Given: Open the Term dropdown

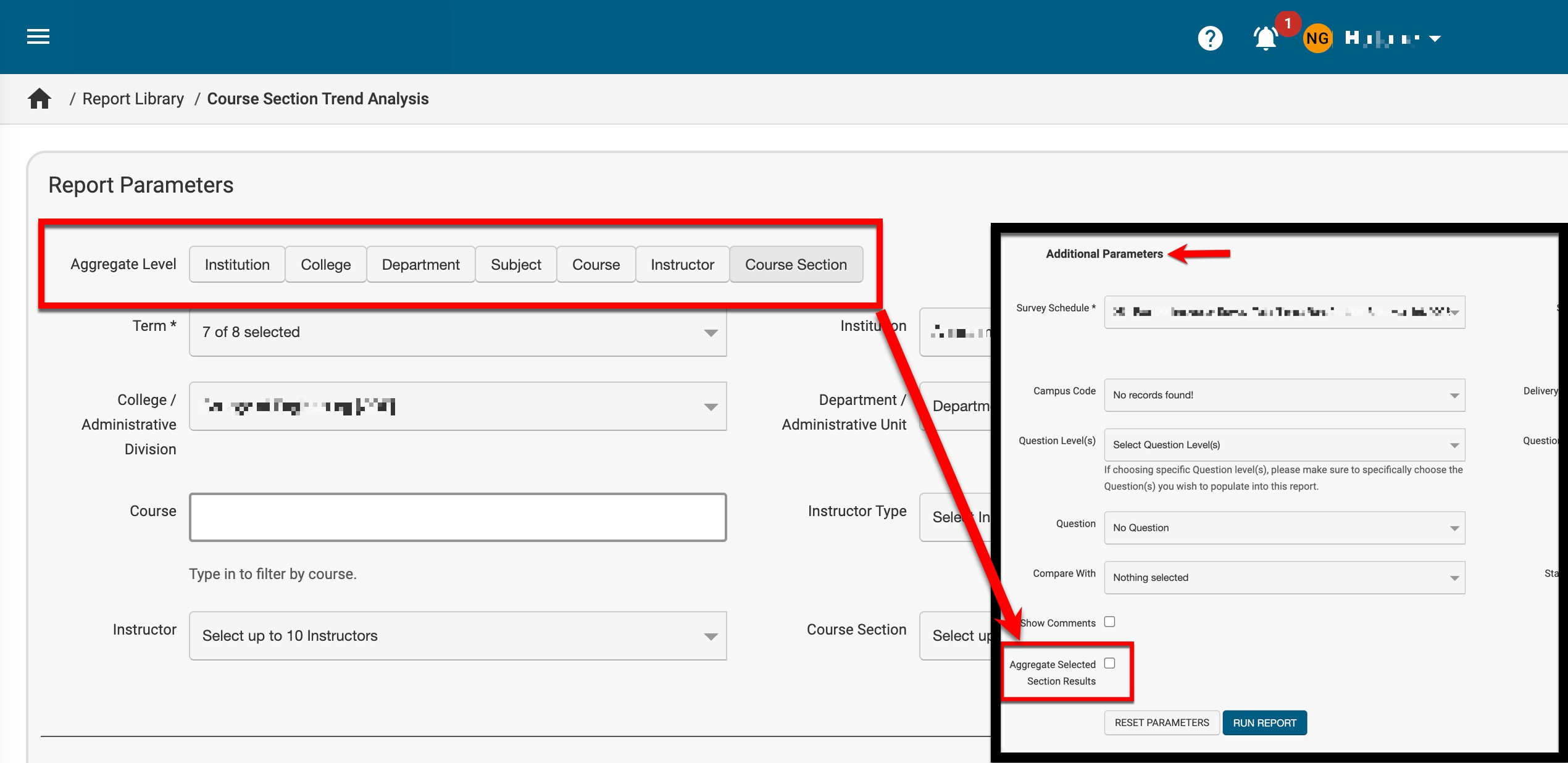Looking at the screenshot, I should [x=457, y=332].
